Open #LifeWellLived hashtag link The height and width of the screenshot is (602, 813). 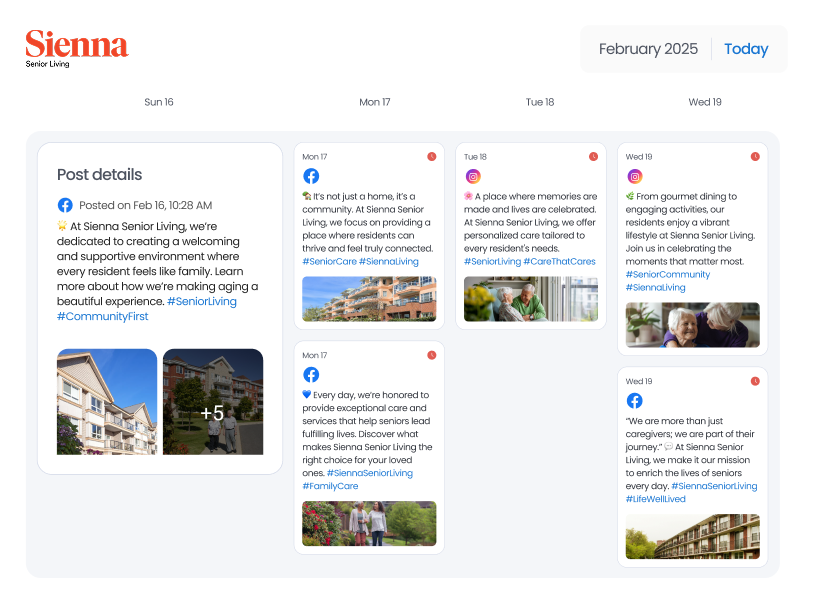[655, 499]
